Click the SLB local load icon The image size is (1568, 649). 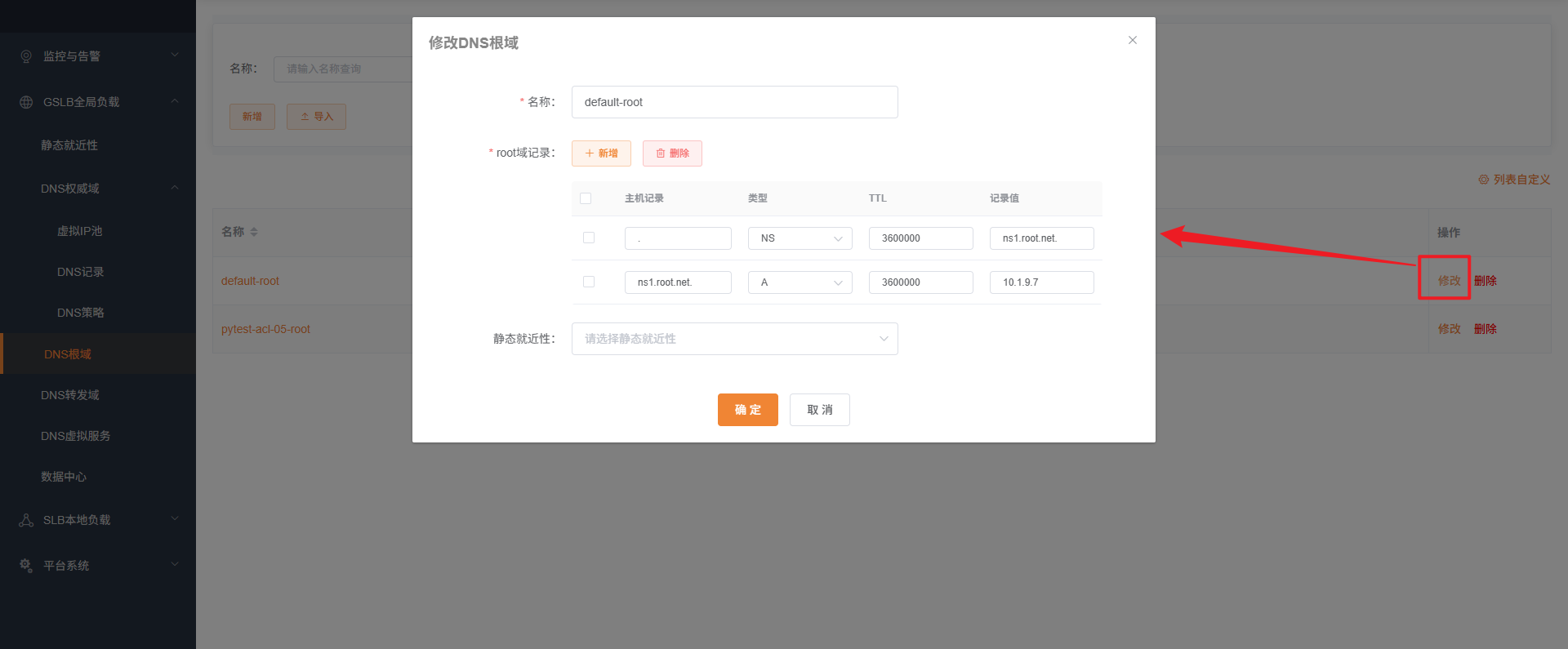(x=26, y=520)
